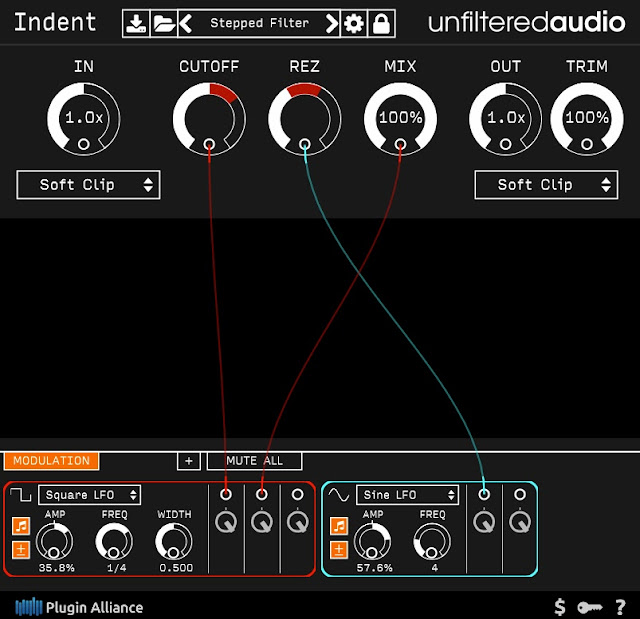
Task: Add a new modulator with plus button
Action: (x=189, y=461)
